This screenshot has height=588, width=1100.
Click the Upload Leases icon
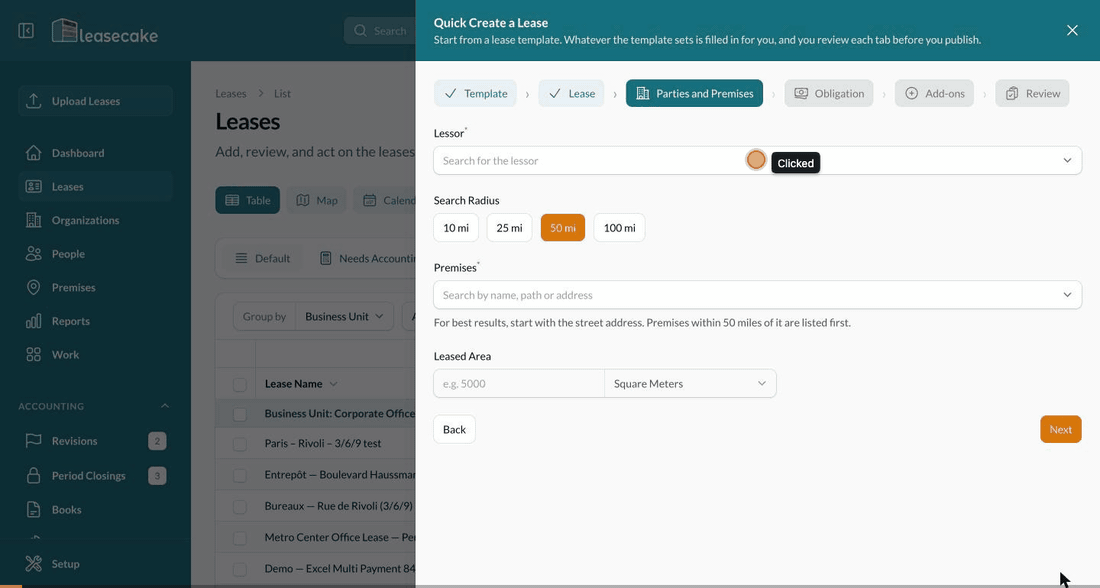point(33,101)
